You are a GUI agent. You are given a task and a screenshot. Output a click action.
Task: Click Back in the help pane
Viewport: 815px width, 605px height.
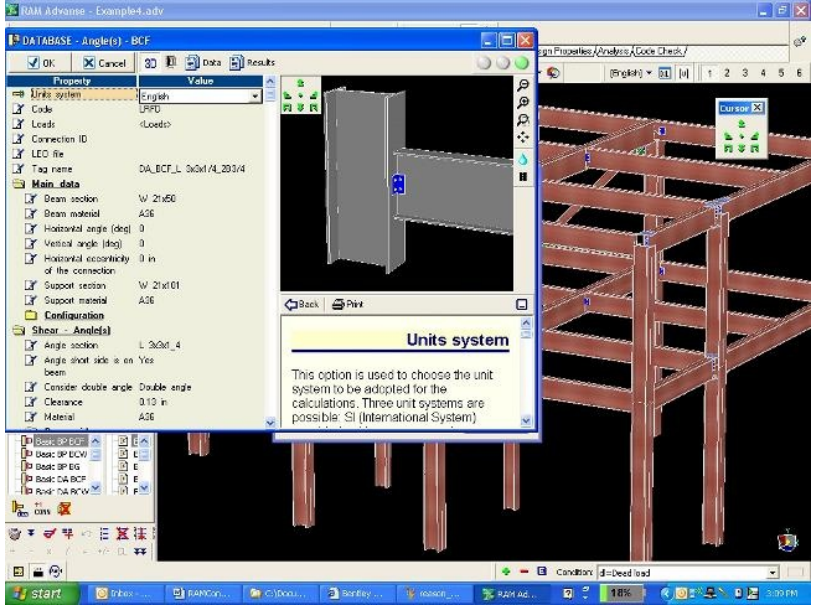(302, 305)
